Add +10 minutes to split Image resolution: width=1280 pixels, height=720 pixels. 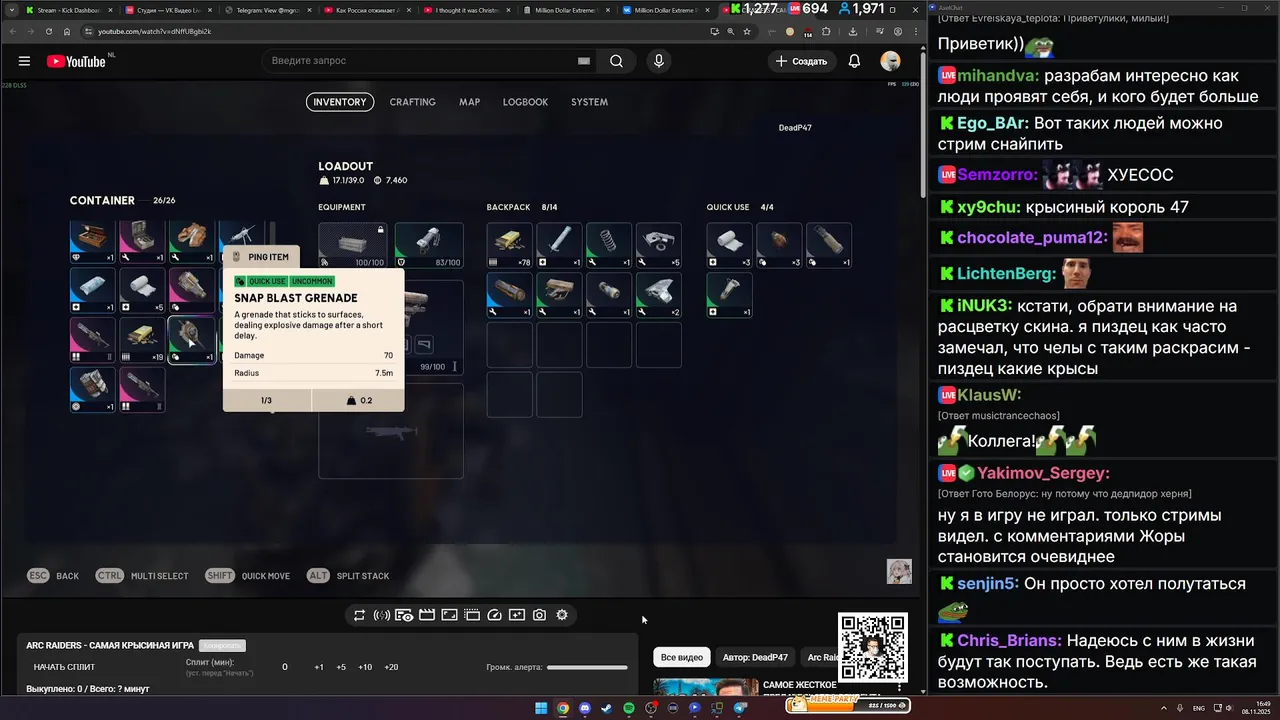(x=365, y=667)
